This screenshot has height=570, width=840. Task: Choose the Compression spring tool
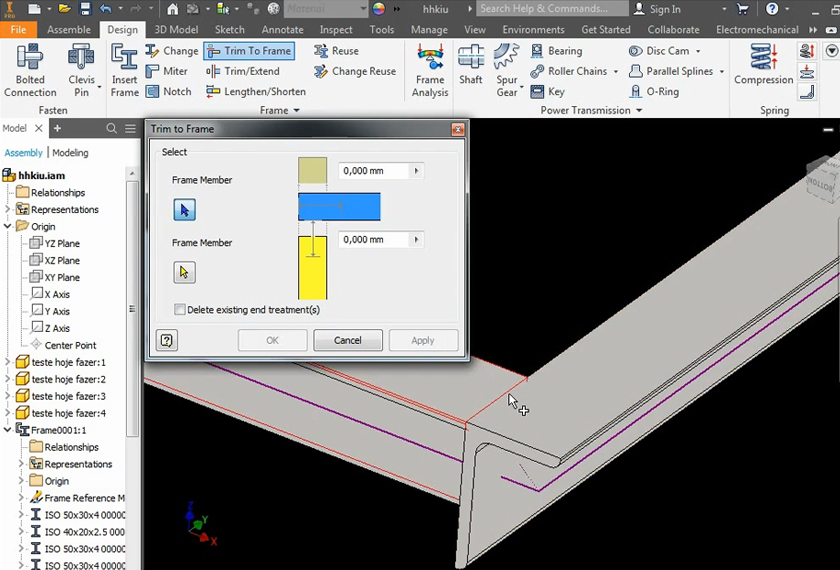(x=763, y=58)
